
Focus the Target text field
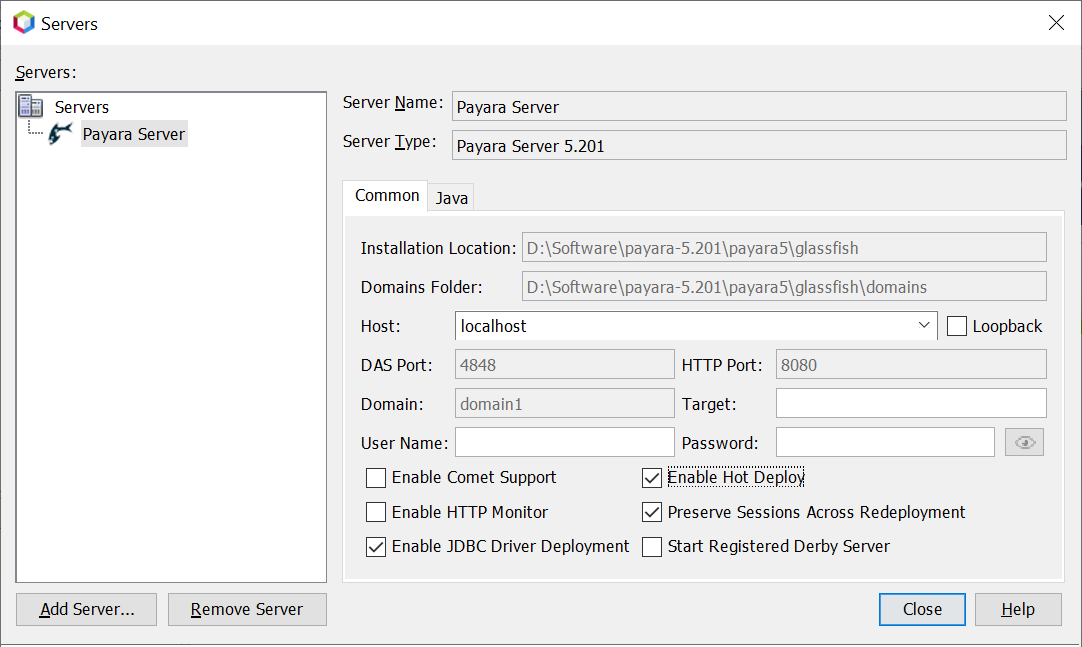pyautogui.click(x=910, y=403)
